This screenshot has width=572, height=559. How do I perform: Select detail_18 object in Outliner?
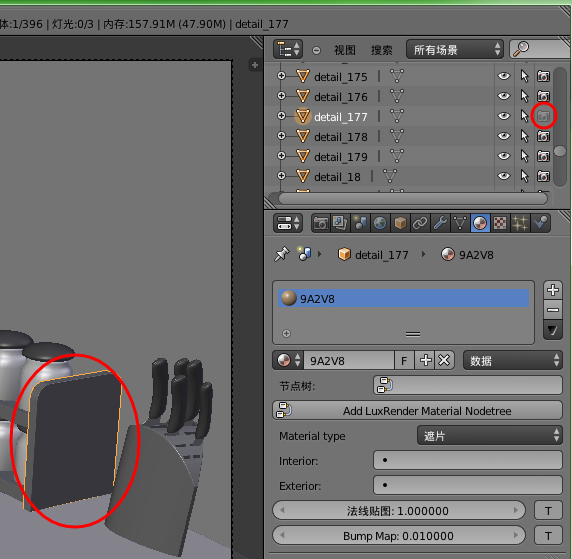click(337, 177)
